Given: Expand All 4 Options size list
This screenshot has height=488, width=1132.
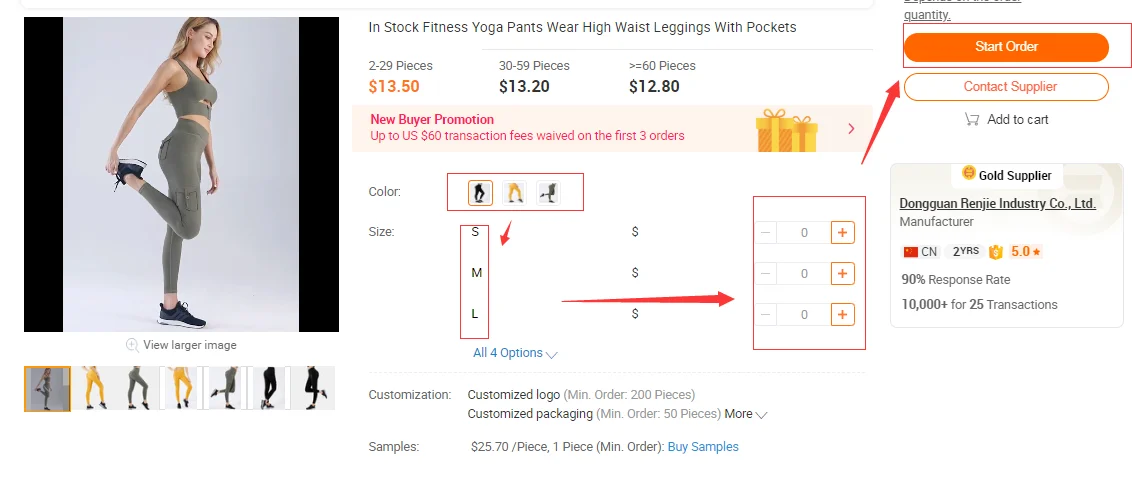Looking at the screenshot, I should 515,353.
